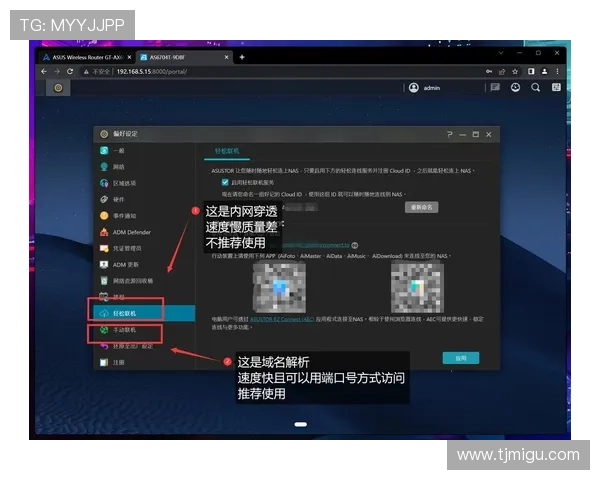This screenshot has width=600, height=480.
Task: Click the 应用 apply button
Action: pos(460,357)
